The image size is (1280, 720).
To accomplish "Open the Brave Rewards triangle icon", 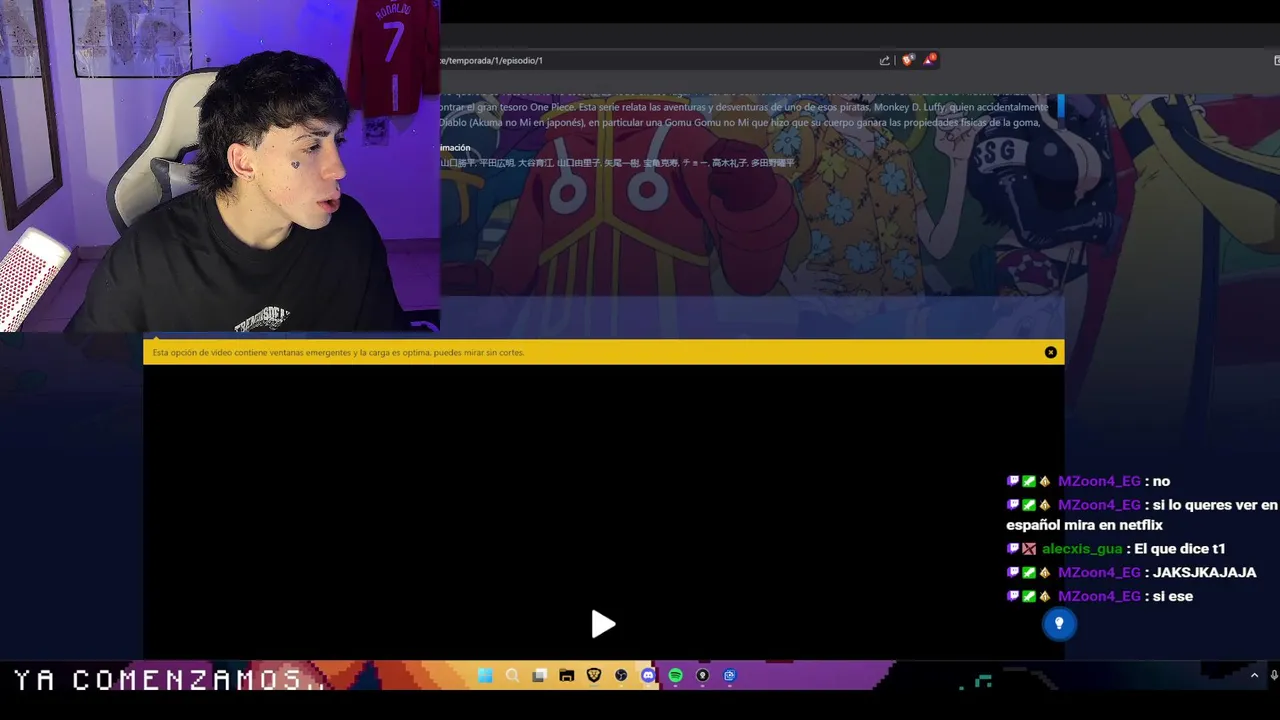I will click(x=930, y=60).
